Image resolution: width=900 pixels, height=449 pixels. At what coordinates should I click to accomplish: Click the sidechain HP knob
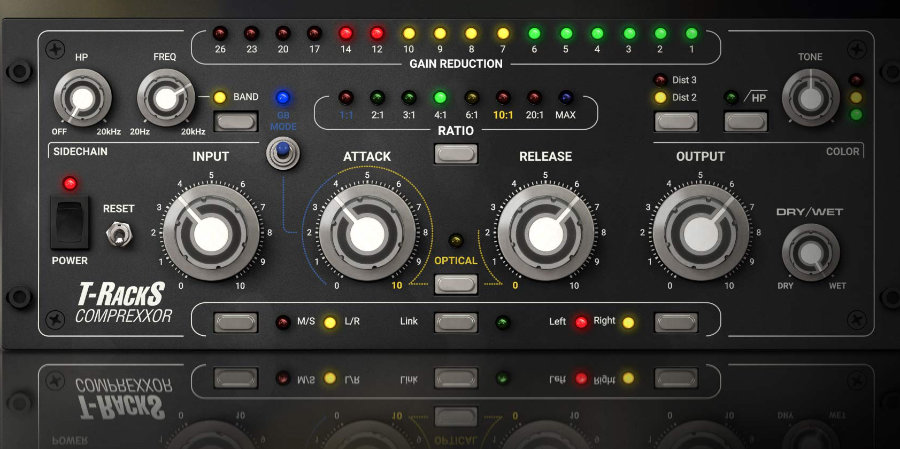tap(83, 98)
